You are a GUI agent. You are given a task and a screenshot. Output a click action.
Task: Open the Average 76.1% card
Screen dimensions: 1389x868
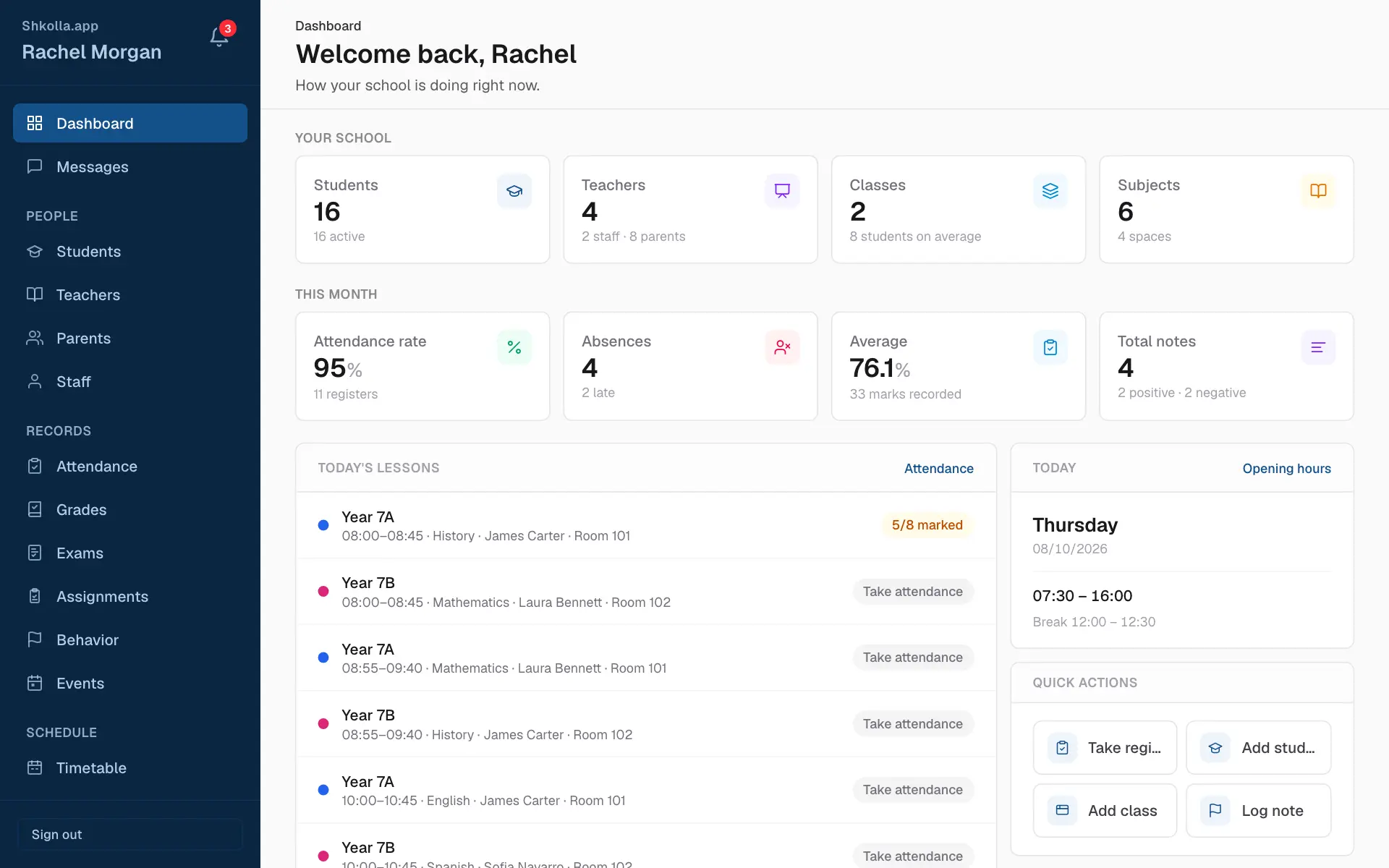959,366
